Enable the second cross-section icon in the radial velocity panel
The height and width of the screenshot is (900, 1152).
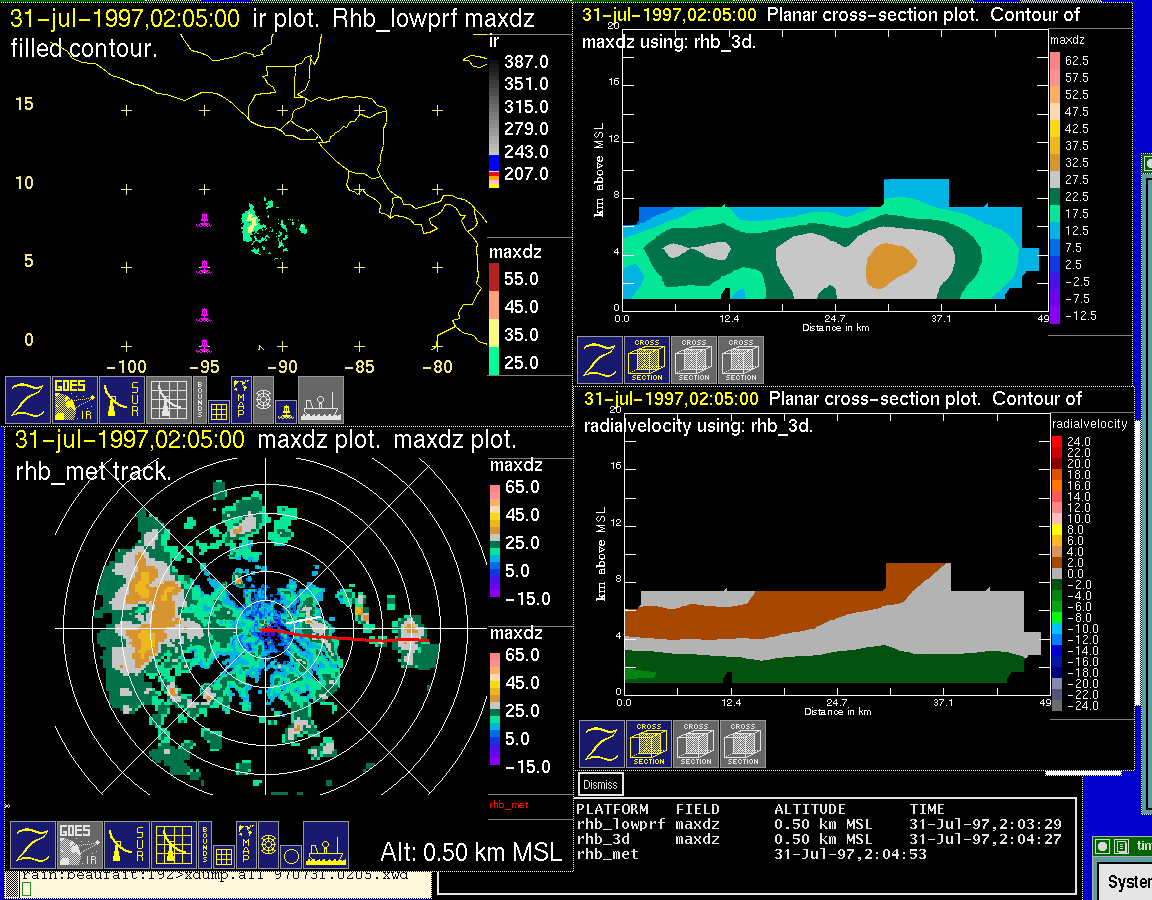click(696, 744)
